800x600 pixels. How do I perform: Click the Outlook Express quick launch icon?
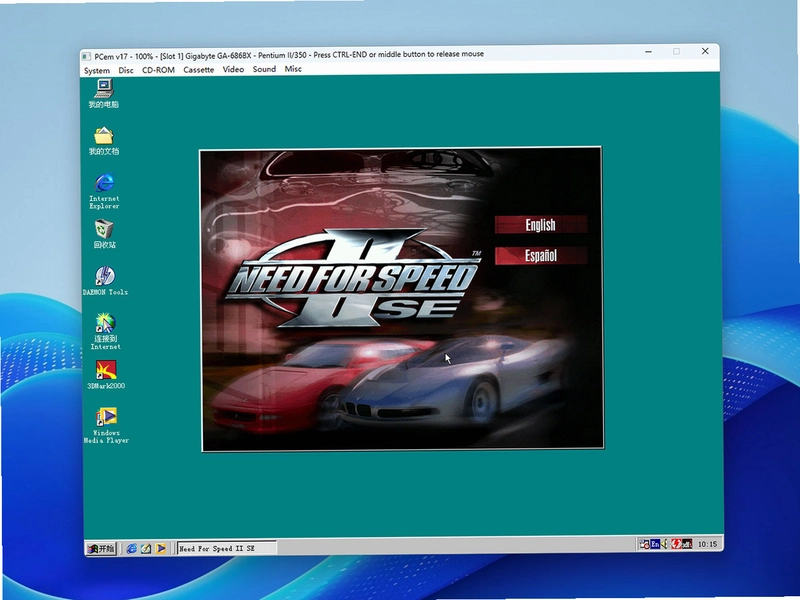pyautogui.click(x=146, y=548)
